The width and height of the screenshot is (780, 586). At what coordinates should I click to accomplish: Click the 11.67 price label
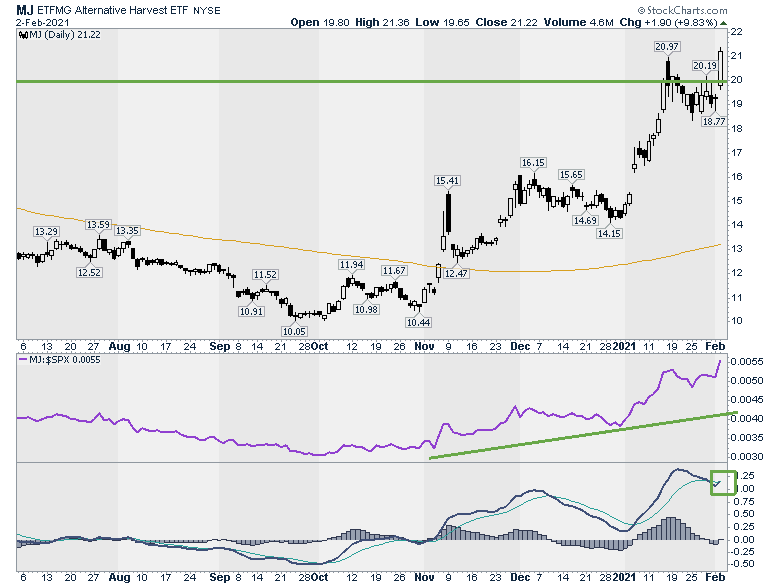point(394,271)
